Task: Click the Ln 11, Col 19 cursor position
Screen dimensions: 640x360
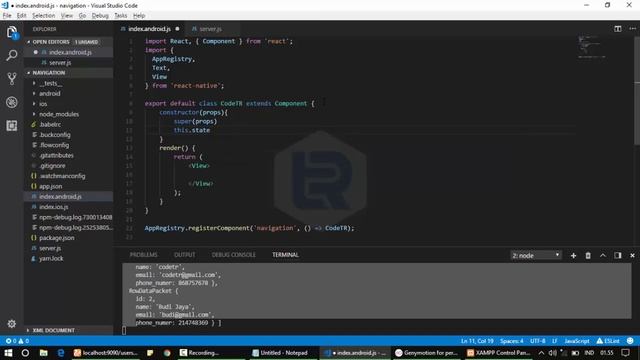Action: click(x=477, y=341)
